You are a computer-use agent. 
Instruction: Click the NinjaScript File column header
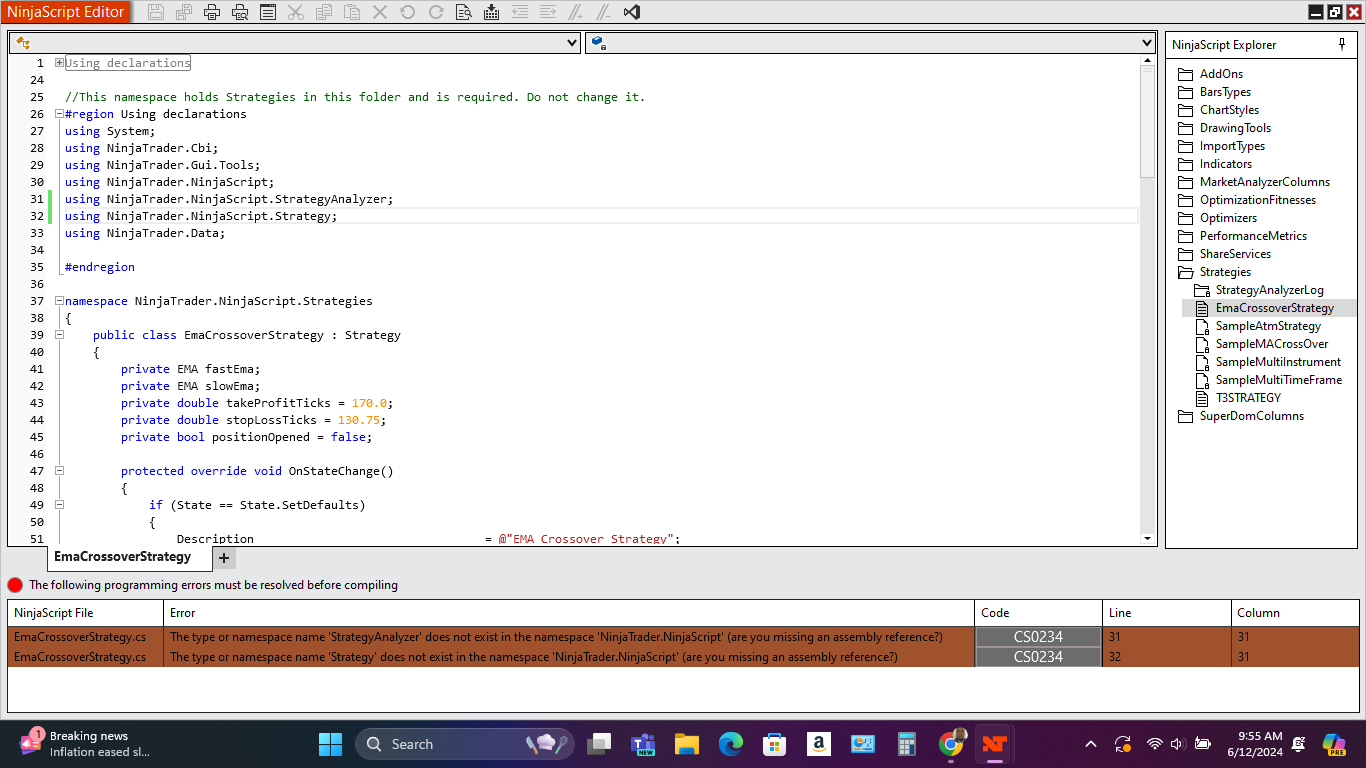coord(86,613)
